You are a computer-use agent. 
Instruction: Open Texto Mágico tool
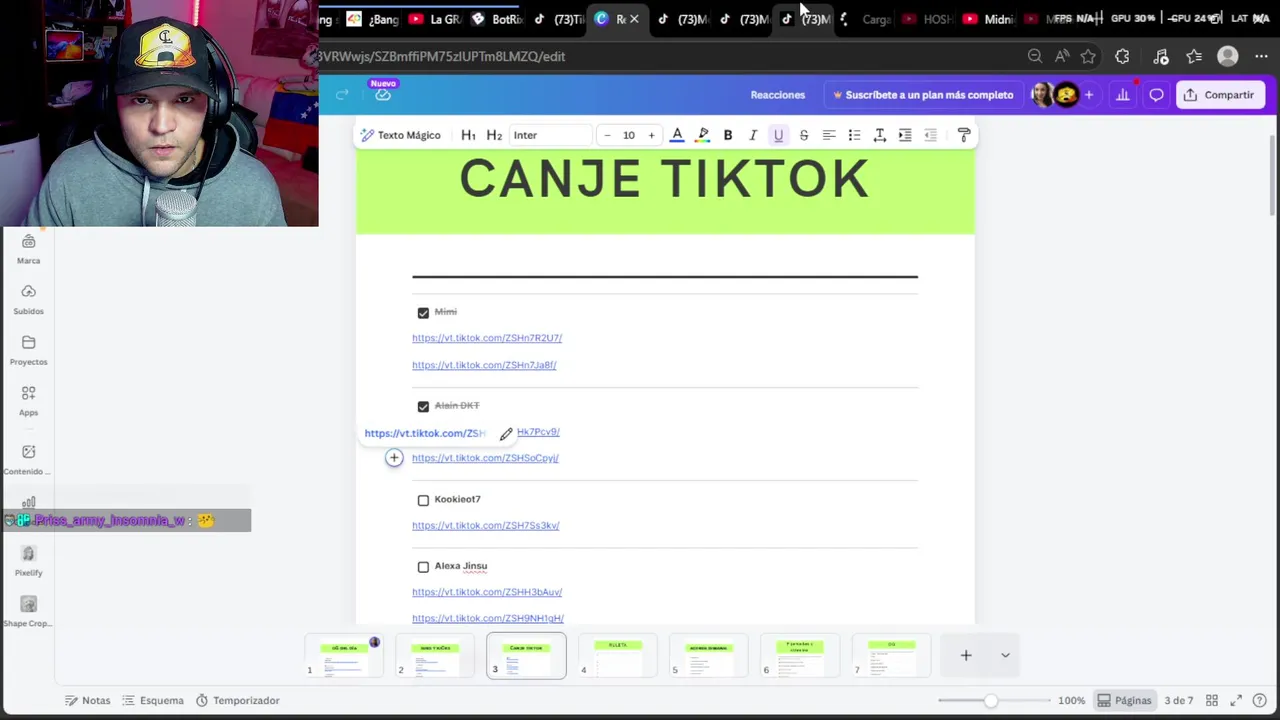click(x=400, y=135)
